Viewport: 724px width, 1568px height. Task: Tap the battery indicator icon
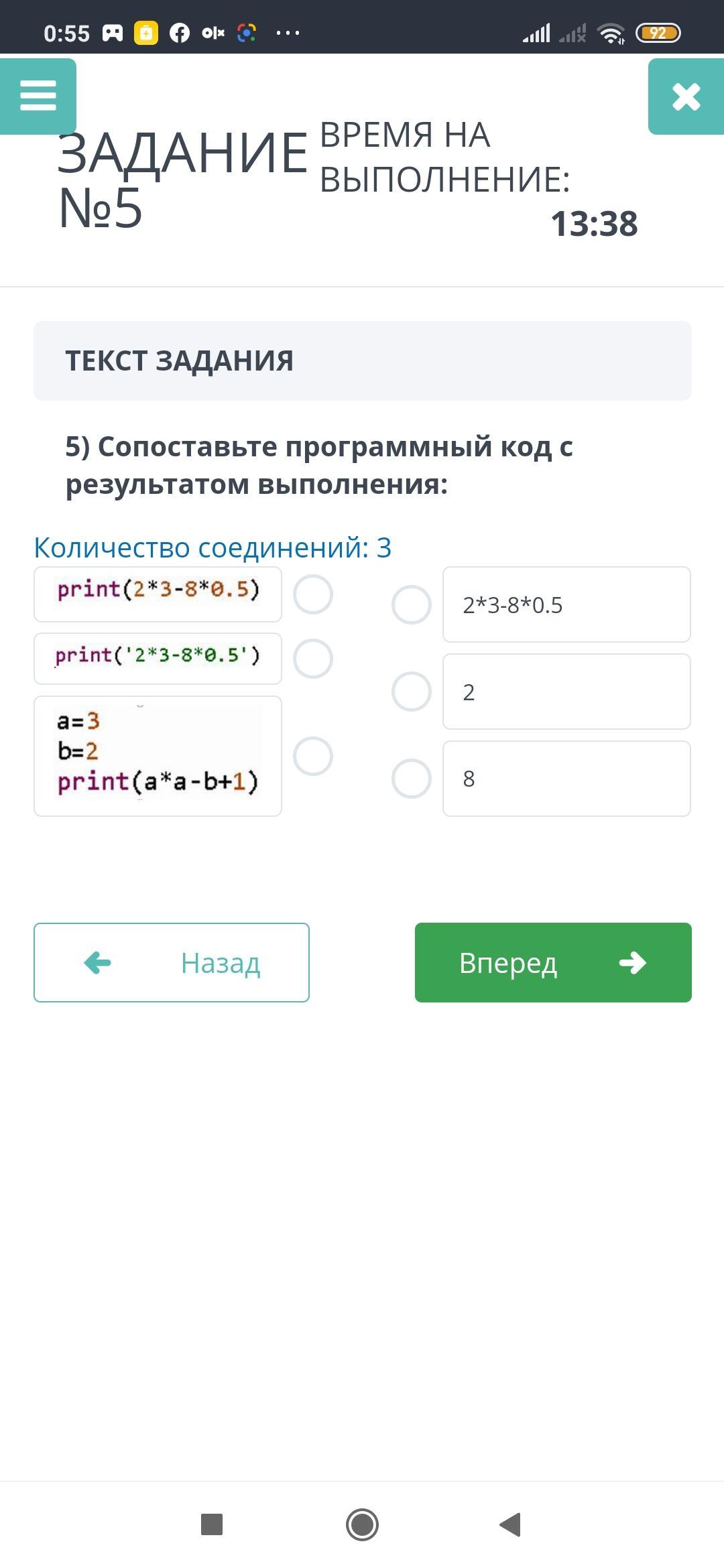click(658, 33)
